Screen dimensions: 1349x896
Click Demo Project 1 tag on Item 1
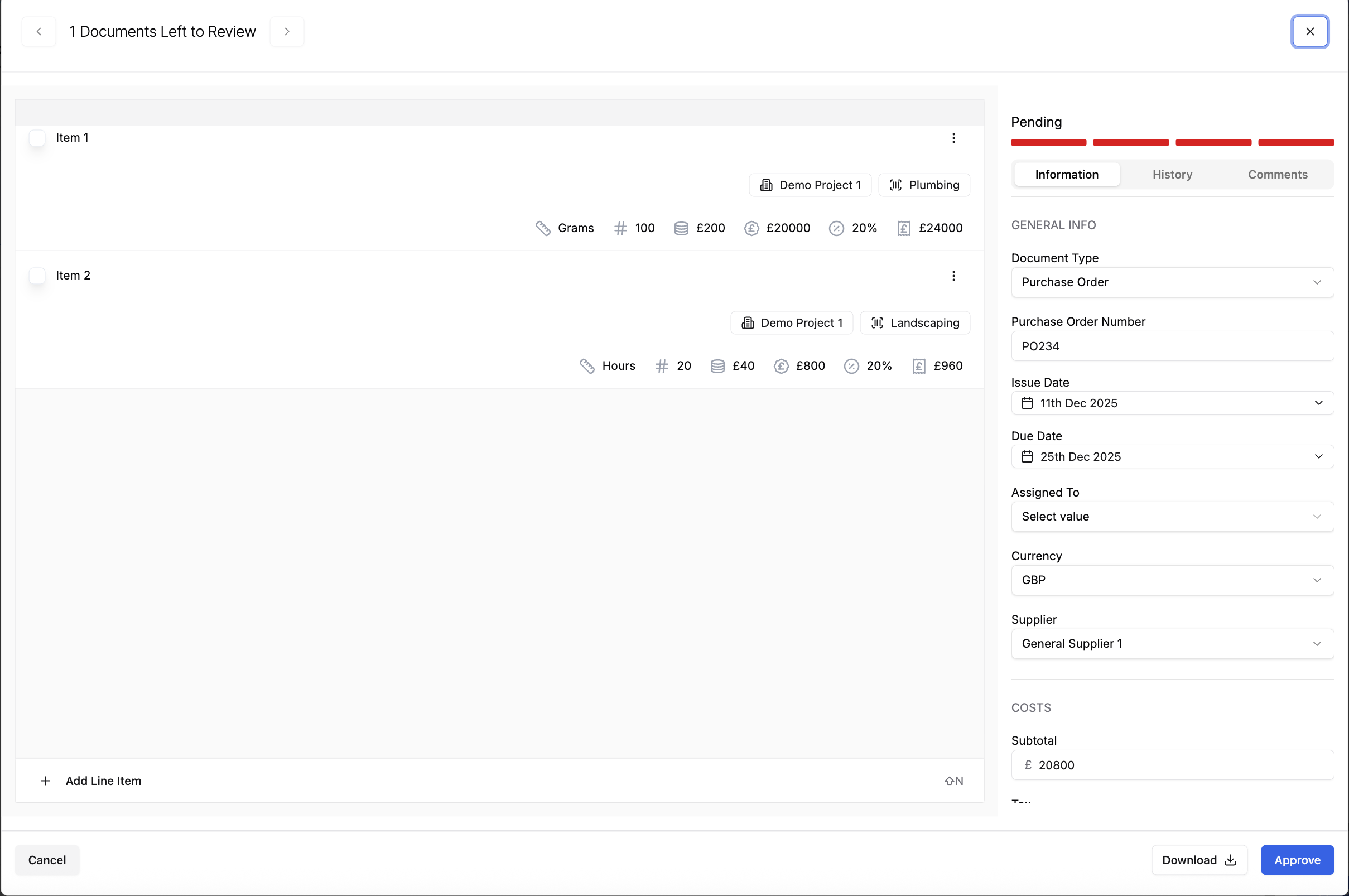(810, 185)
